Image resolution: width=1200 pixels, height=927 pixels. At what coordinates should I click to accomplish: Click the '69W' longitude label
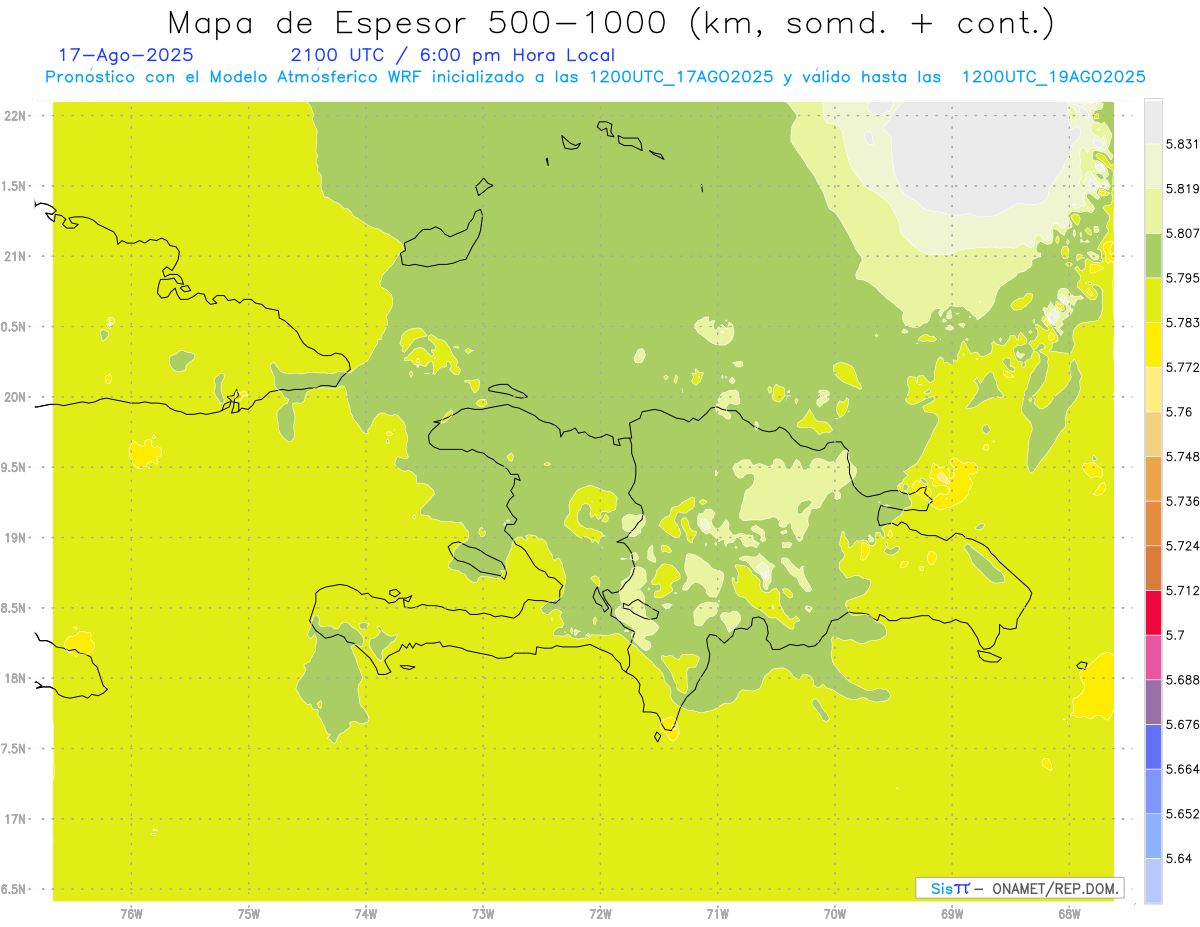pyautogui.click(x=951, y=914)
